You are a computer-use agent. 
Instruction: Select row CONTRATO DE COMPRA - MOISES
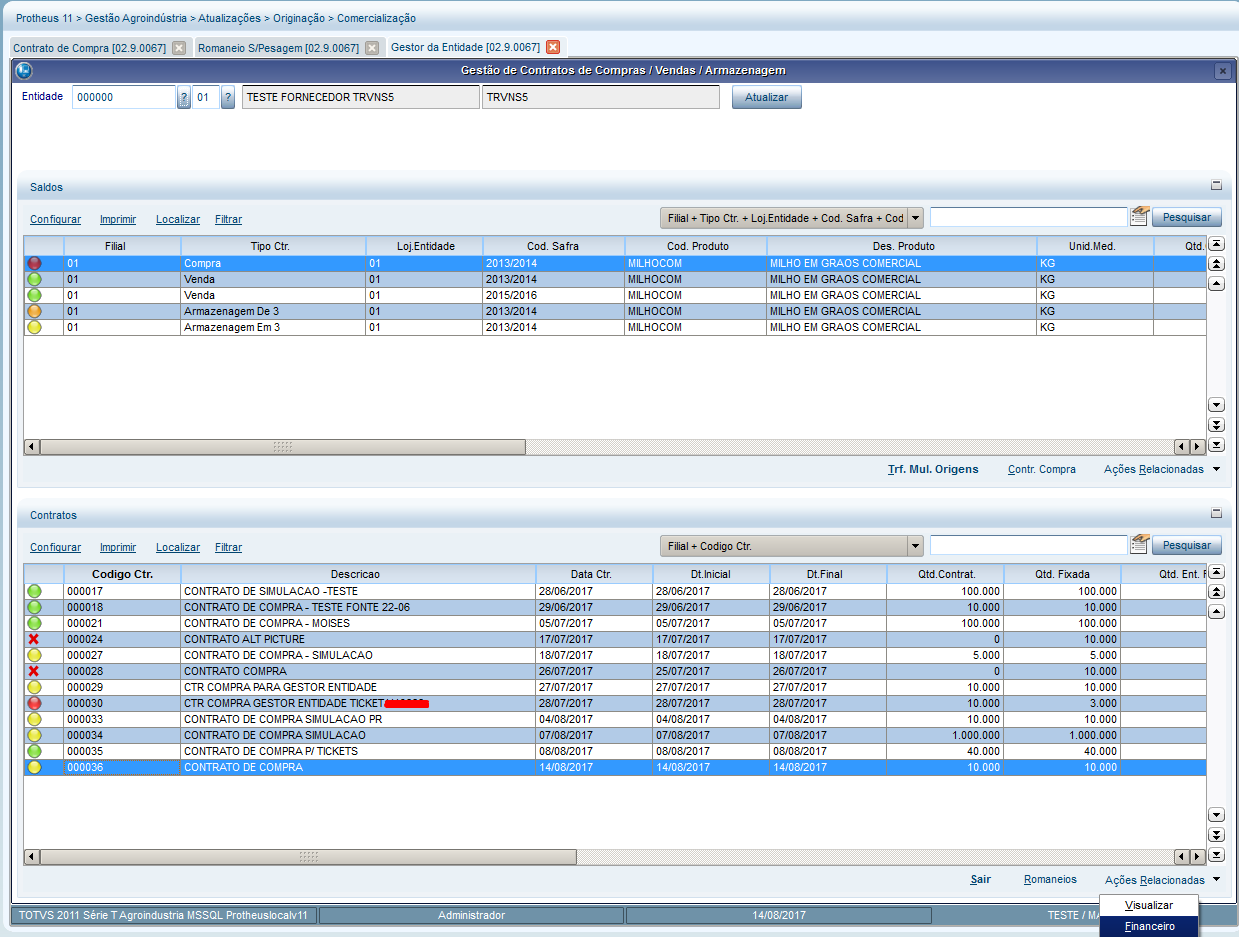click(x=615, y=623)
